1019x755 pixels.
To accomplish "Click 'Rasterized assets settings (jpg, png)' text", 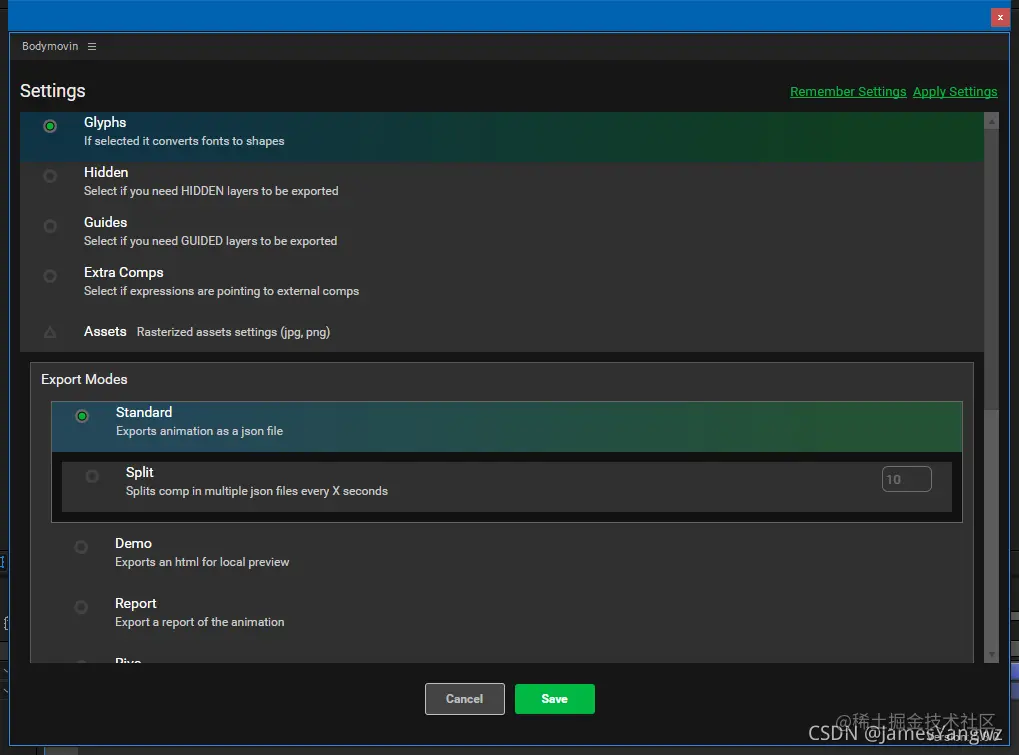I will point(233,333).
